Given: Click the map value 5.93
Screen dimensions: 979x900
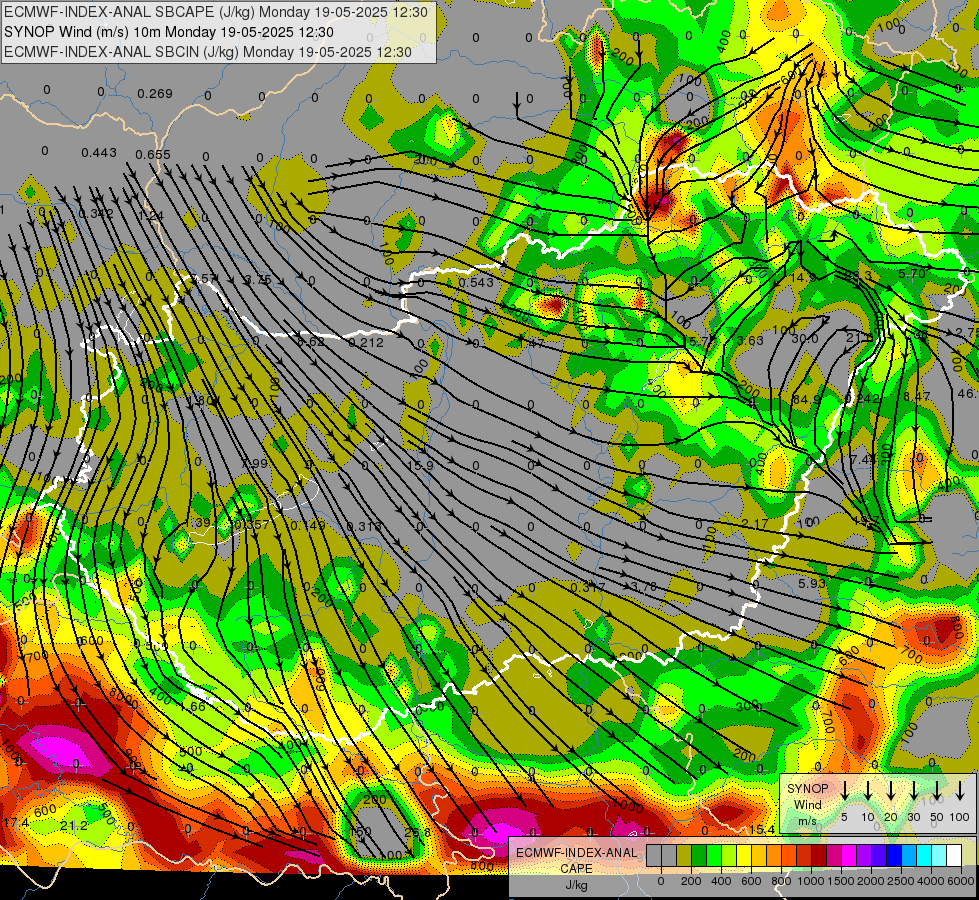Looking at the screenshot, I should [812, 583].
